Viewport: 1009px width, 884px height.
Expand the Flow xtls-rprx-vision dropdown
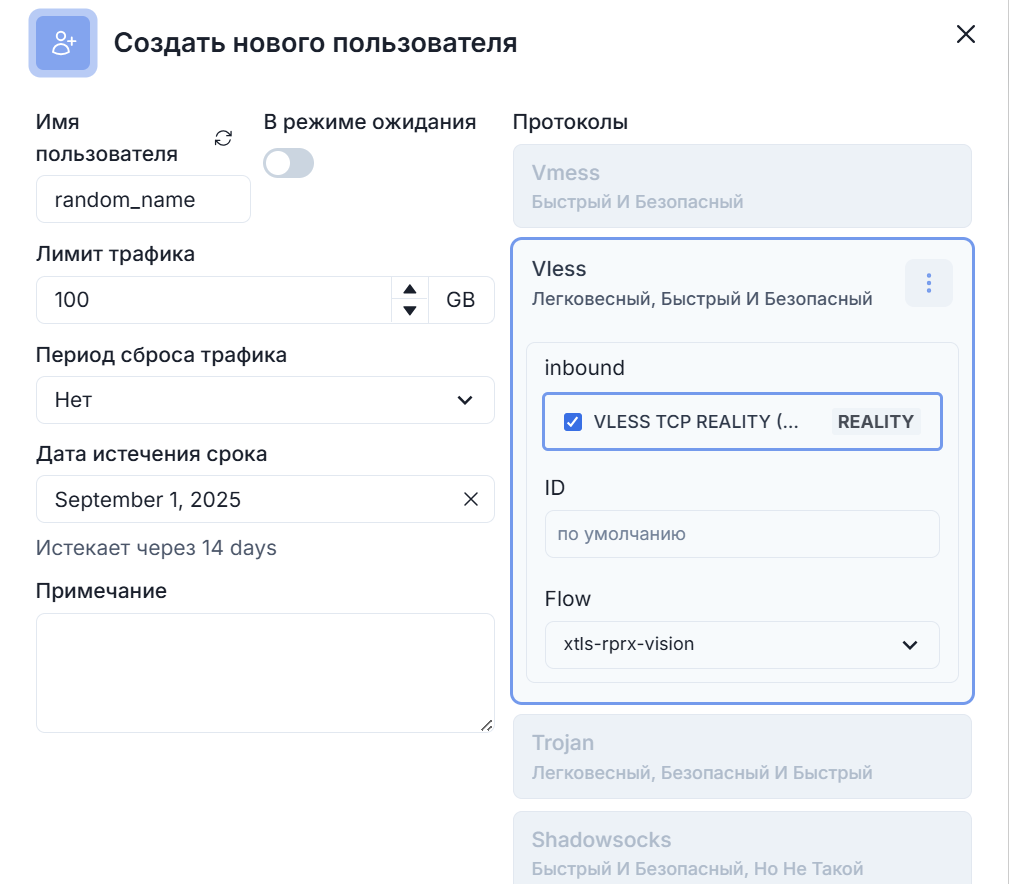click(x=742, y=645)
